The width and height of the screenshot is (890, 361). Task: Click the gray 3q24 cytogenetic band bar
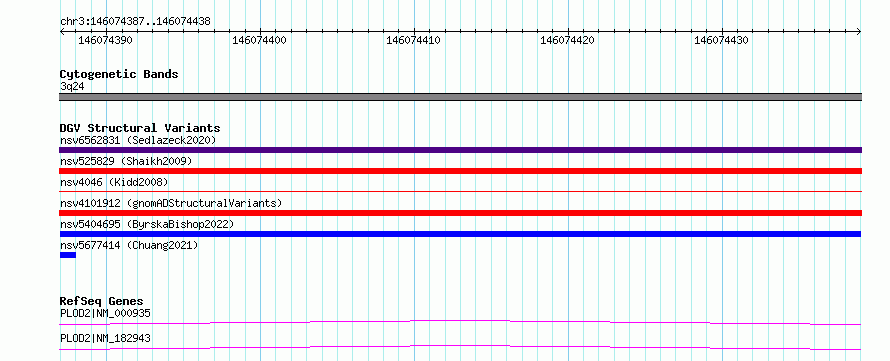pos(460,97)
